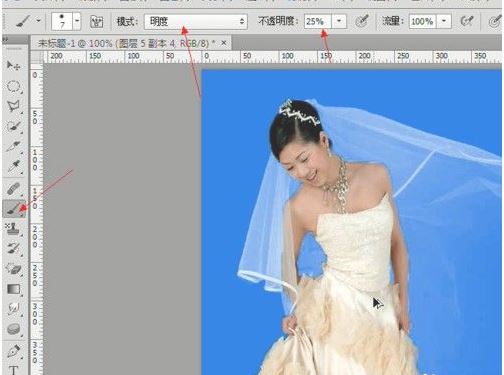Select the Pen tool
The height and width of the screenshot is (375, 504).
pos(13,351)
